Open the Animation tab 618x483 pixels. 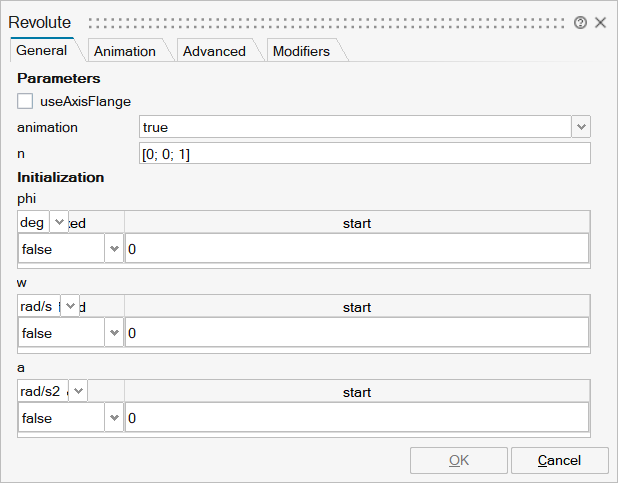pyautogui.click(x=124, y=51)
